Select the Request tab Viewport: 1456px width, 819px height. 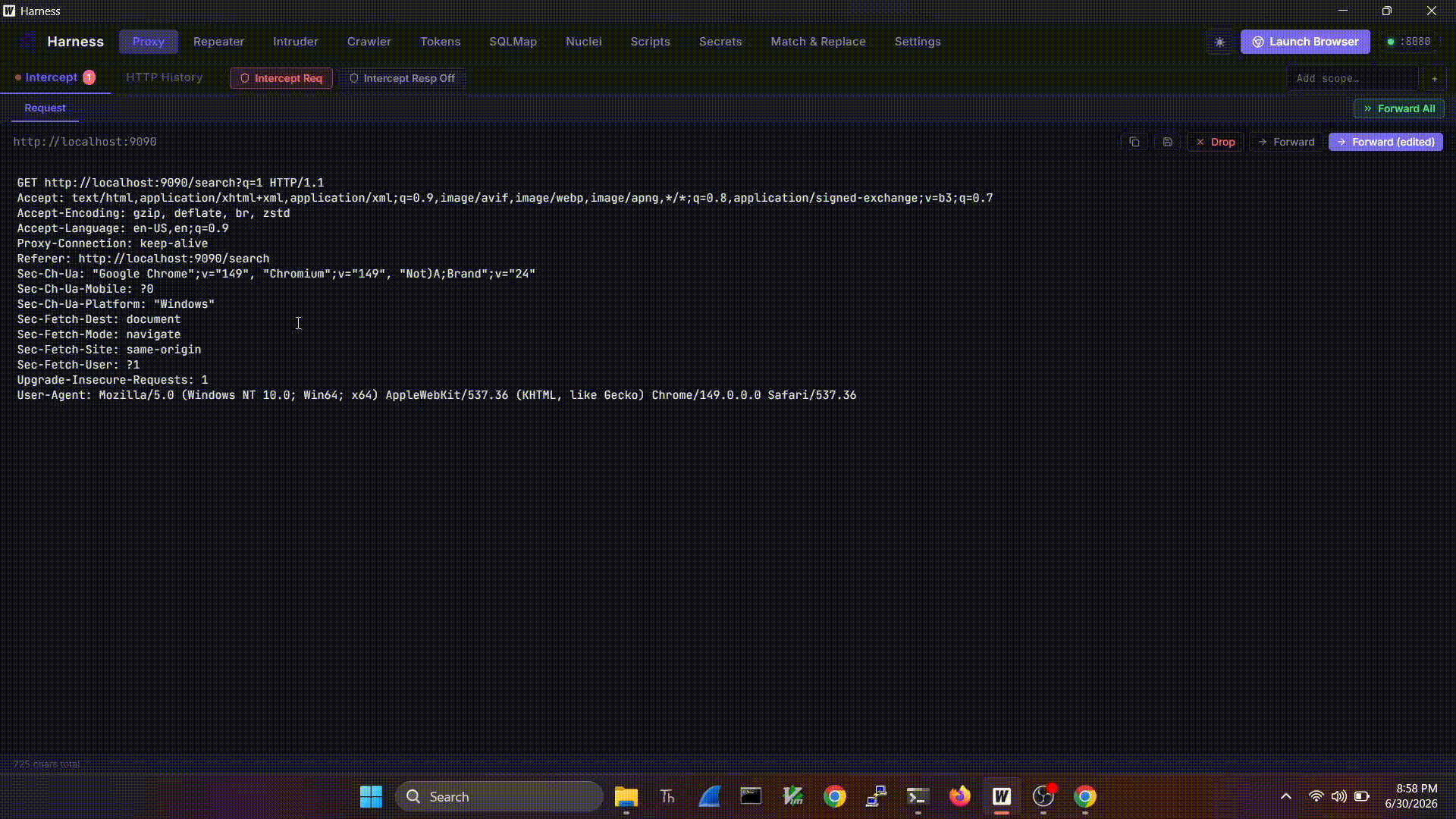45,108
